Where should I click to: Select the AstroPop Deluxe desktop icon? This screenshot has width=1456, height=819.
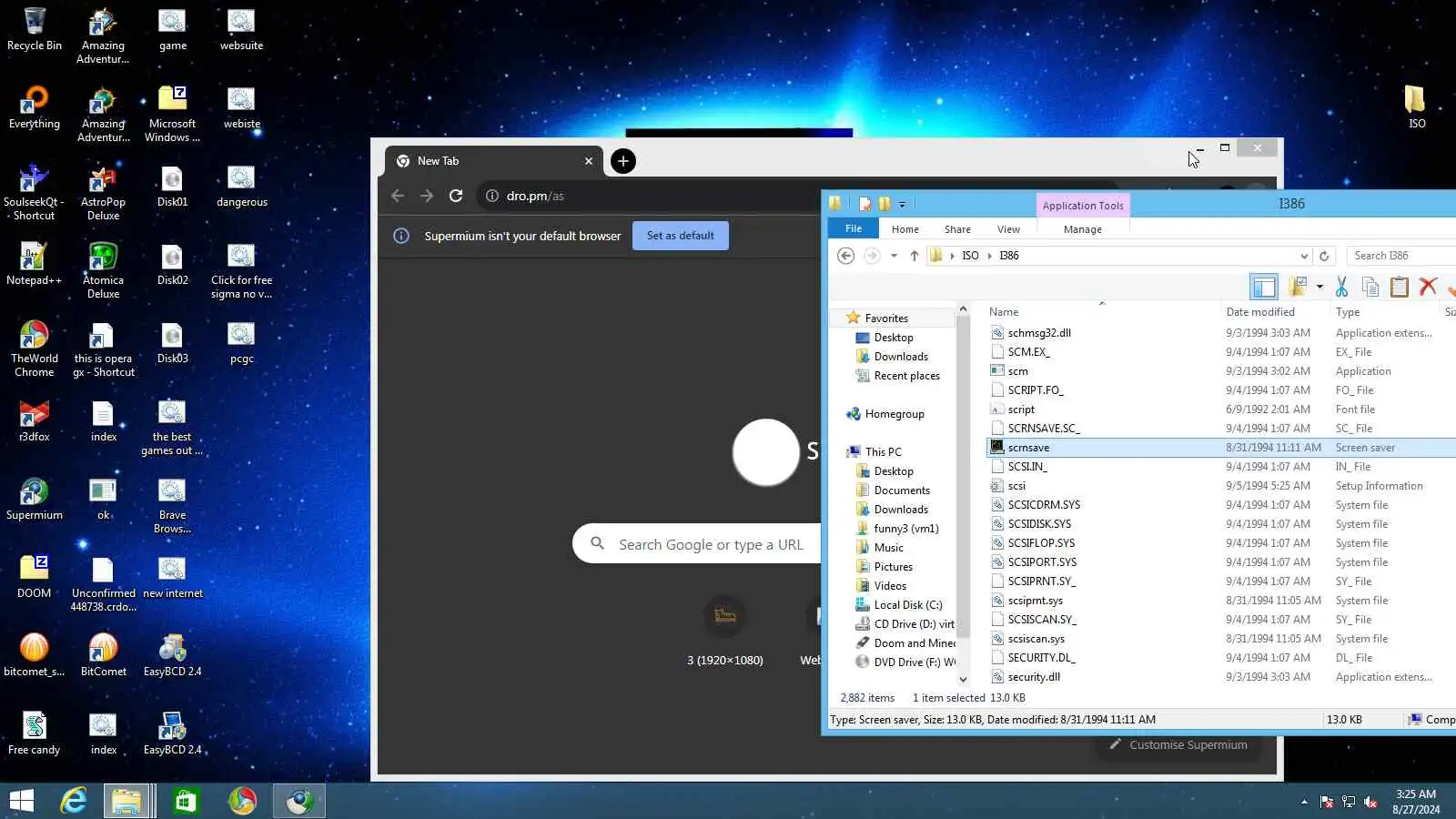click(104, 192)
